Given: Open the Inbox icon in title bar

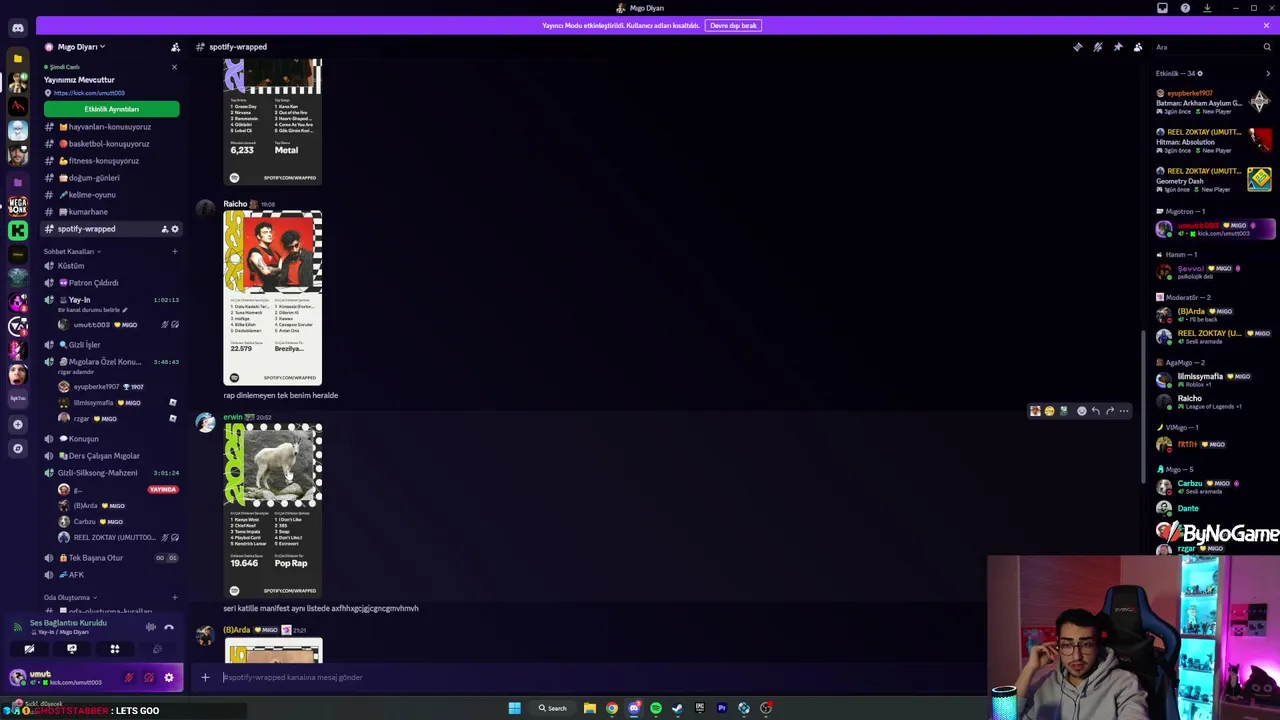Looking at the screenshot, I should [1162, 8].
